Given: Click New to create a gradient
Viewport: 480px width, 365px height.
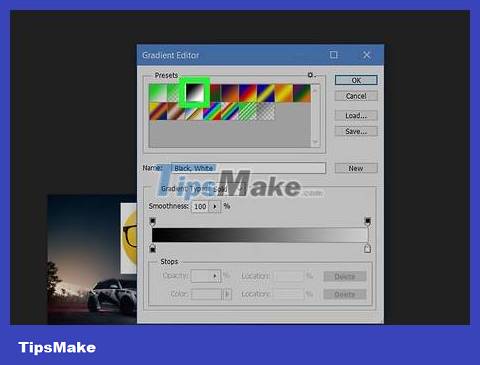Looking at the screenshot, I should [x=356, y=168].
